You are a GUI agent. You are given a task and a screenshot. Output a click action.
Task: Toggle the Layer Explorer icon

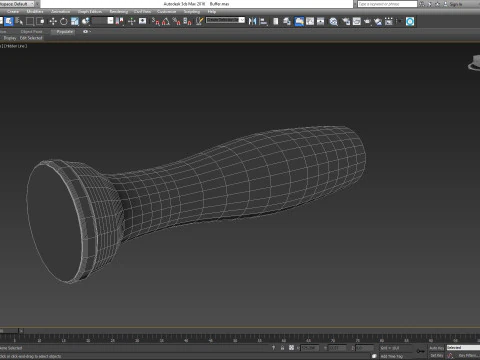coord(287,21)
